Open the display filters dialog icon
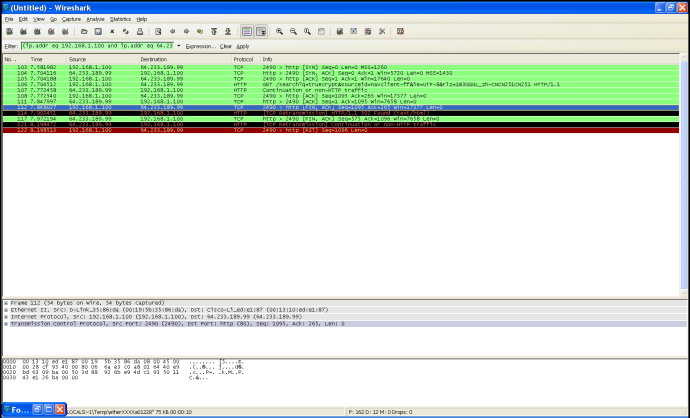 (x=354, y=32)
